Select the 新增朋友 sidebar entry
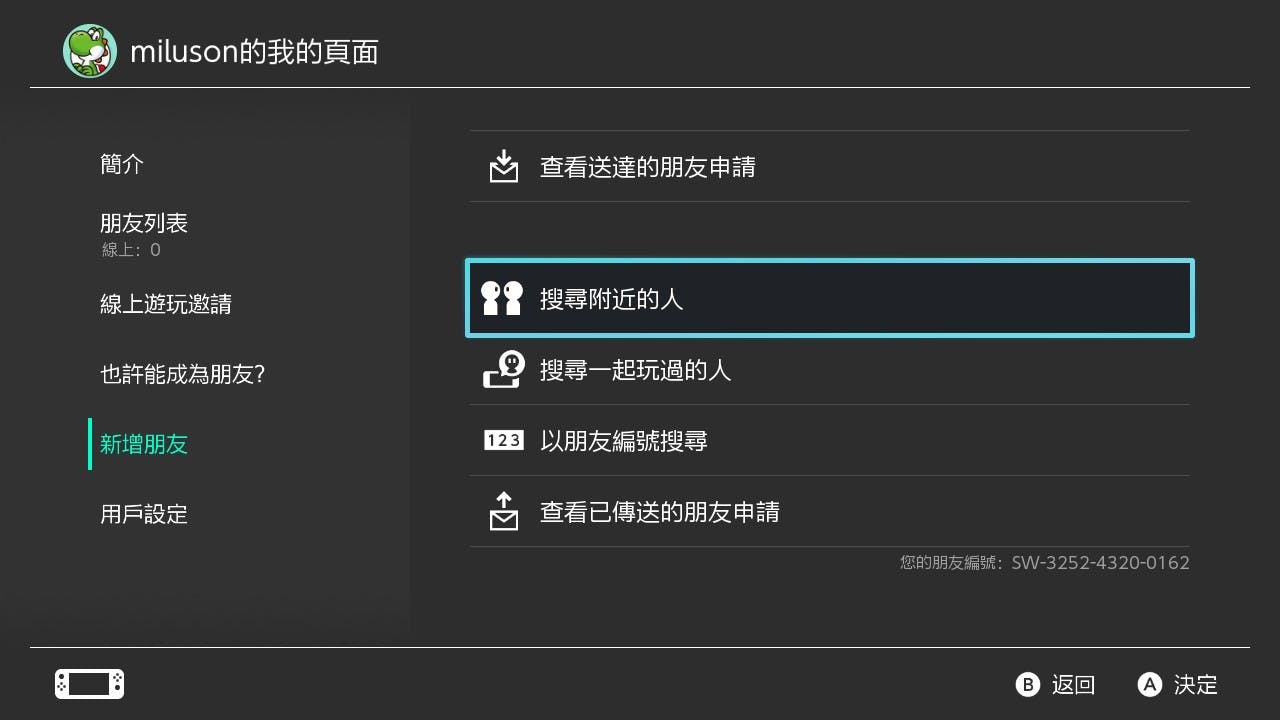 pos(144,444)
